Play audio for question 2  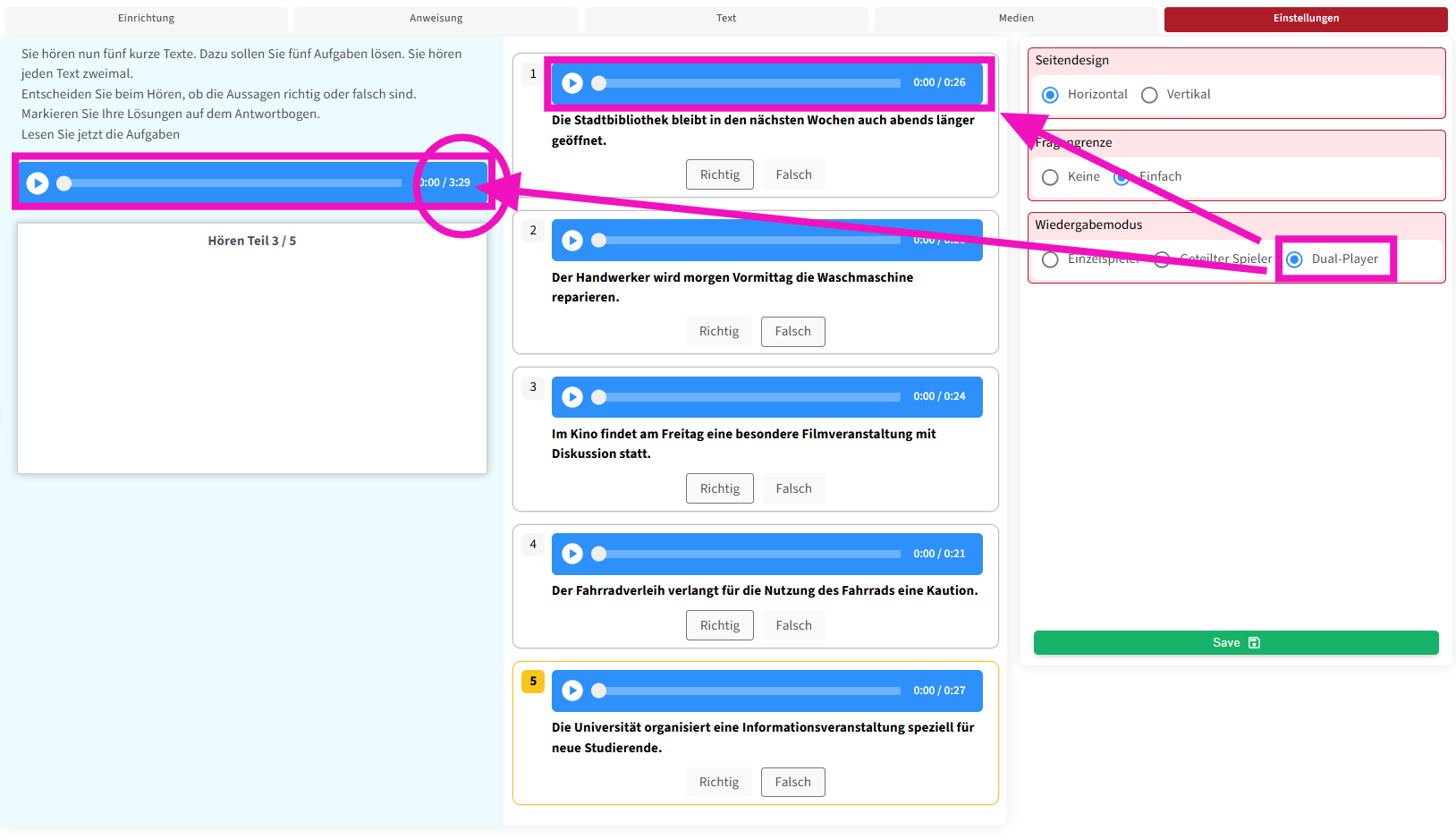pos(572,241)
